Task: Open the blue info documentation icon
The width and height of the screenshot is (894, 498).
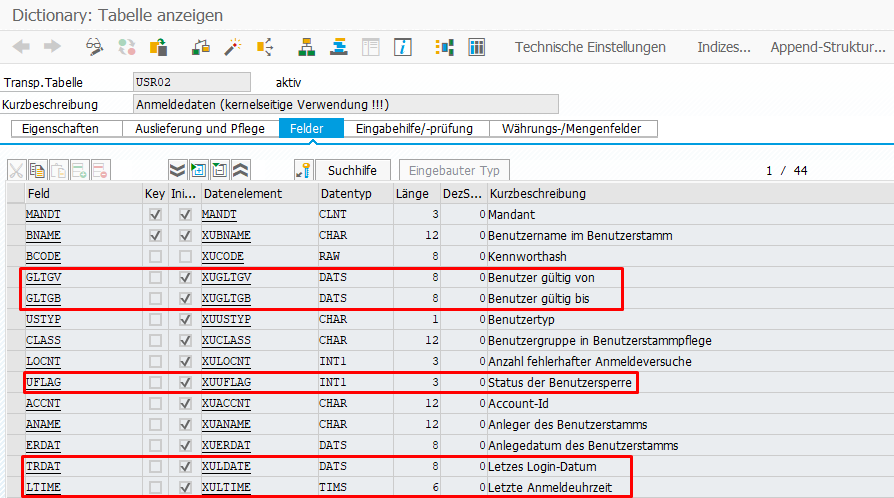Action: coord(403,47)
